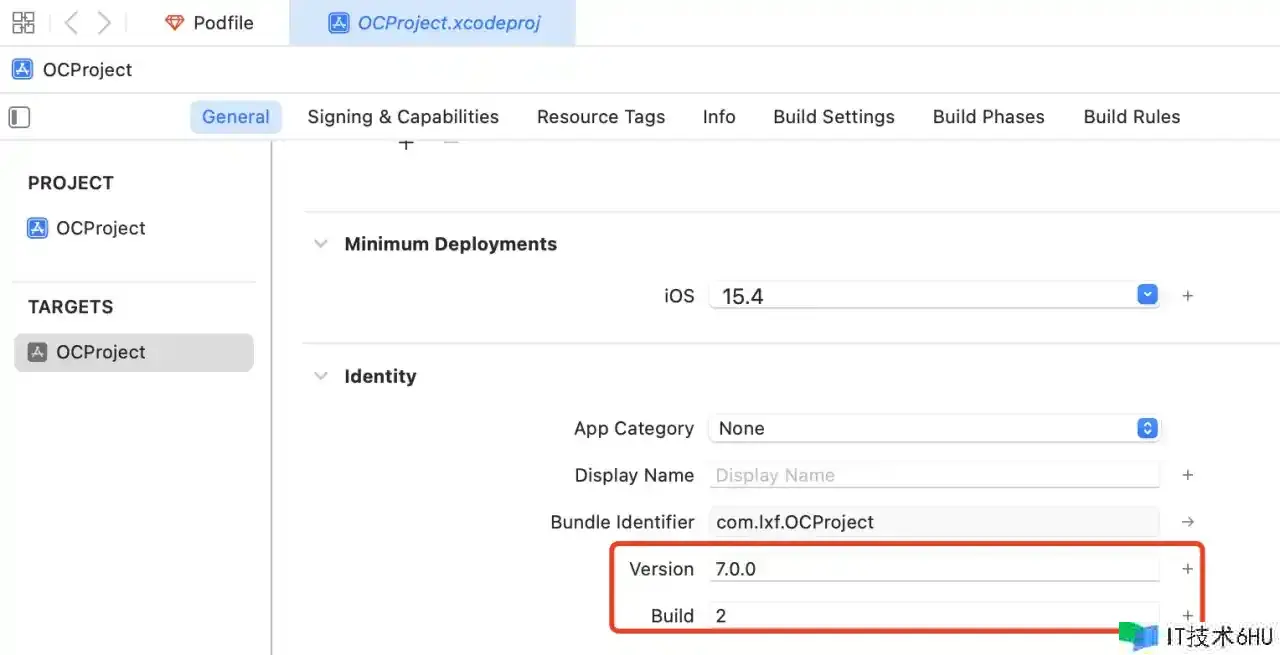Click the OCProject breadcrumb project icon
Viewport: 1280px width, 655px height.
22,70
